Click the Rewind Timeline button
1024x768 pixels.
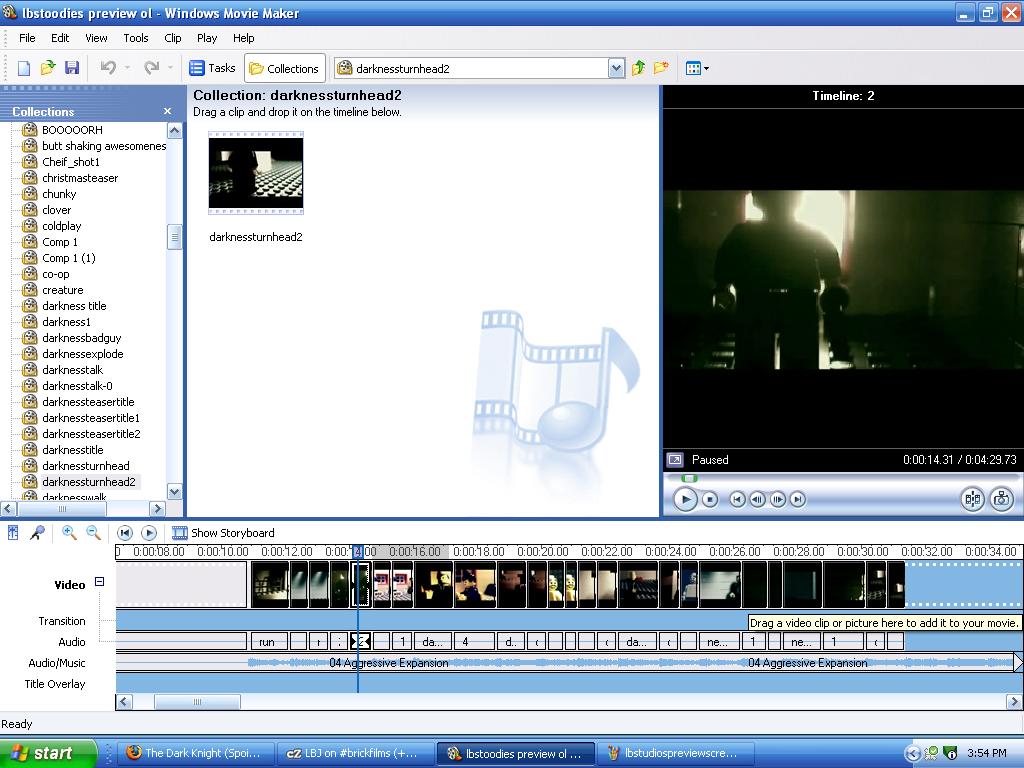(x=124, y=533)
